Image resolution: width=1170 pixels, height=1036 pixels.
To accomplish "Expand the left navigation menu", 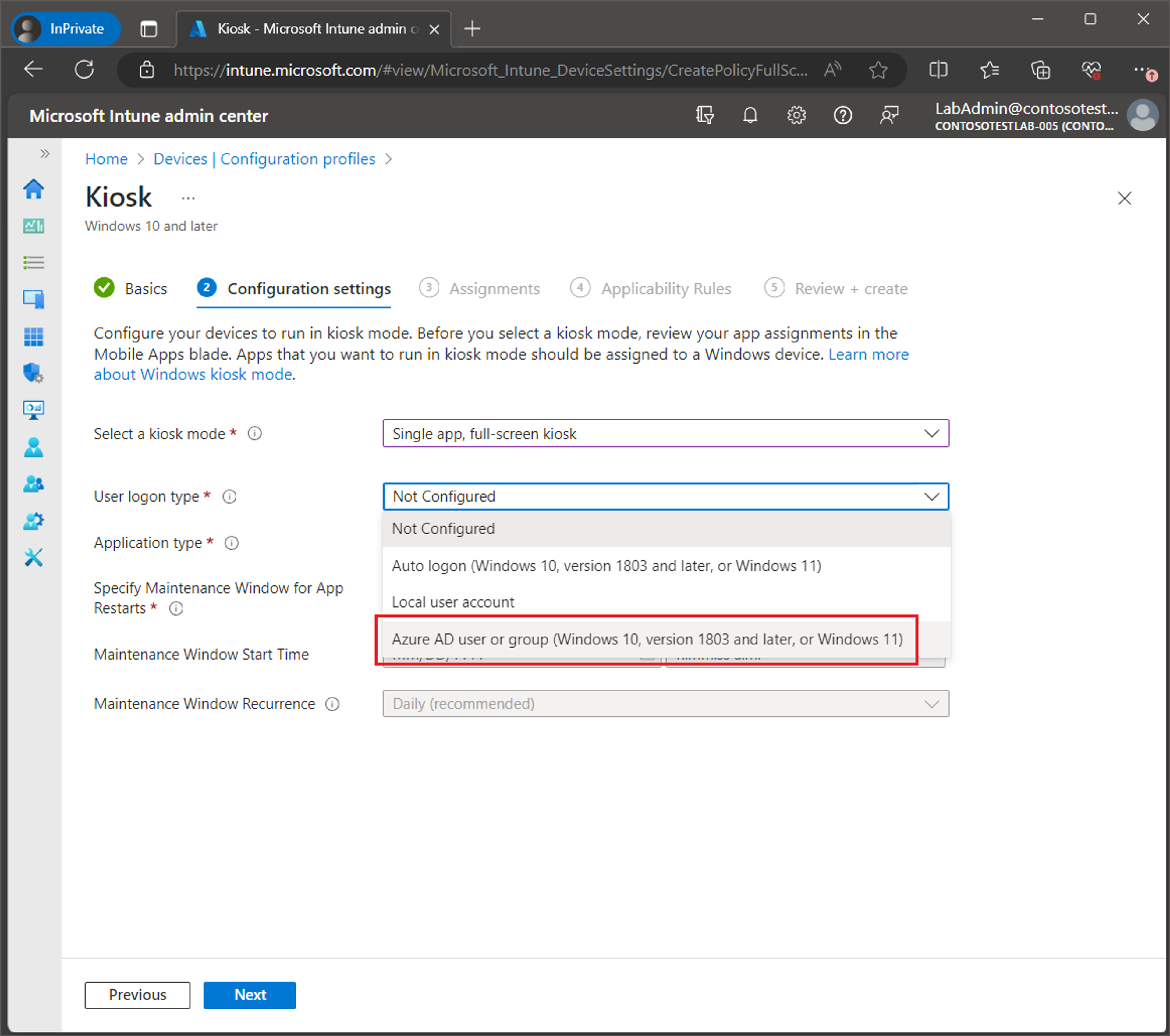I will [45, 153].
